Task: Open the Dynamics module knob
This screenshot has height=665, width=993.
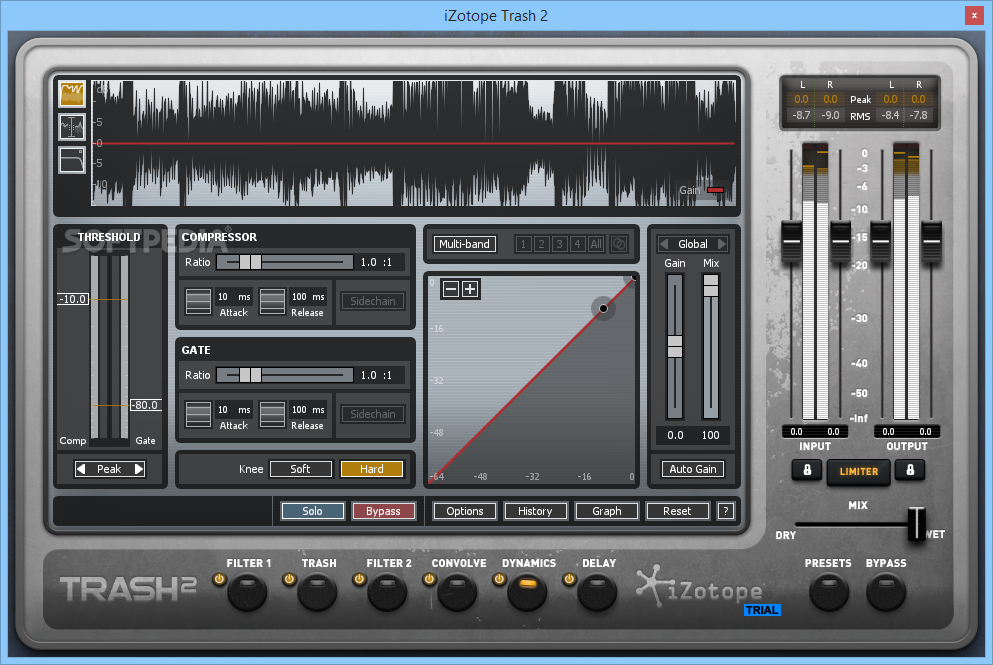Action: (527, 593)
